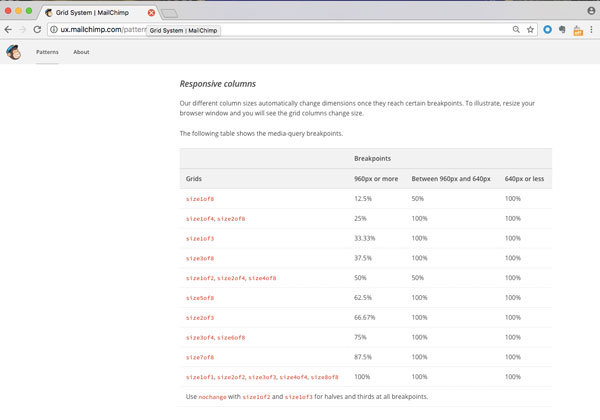The width and height of the screenshot is (600, 420).
Task: Click the 66.67% cell
Action: pos(365,317)
